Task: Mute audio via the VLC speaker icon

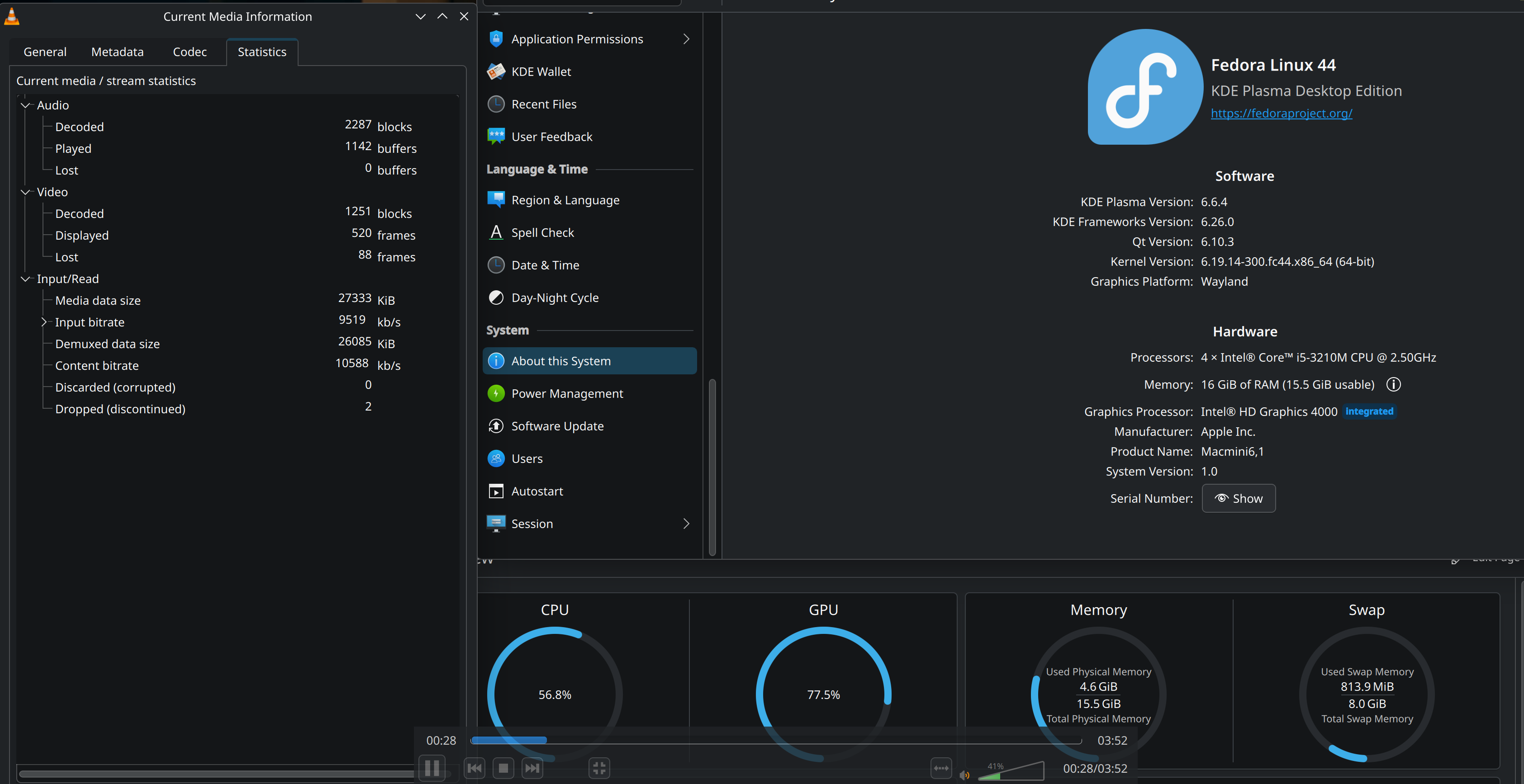Action: point(964,775)
